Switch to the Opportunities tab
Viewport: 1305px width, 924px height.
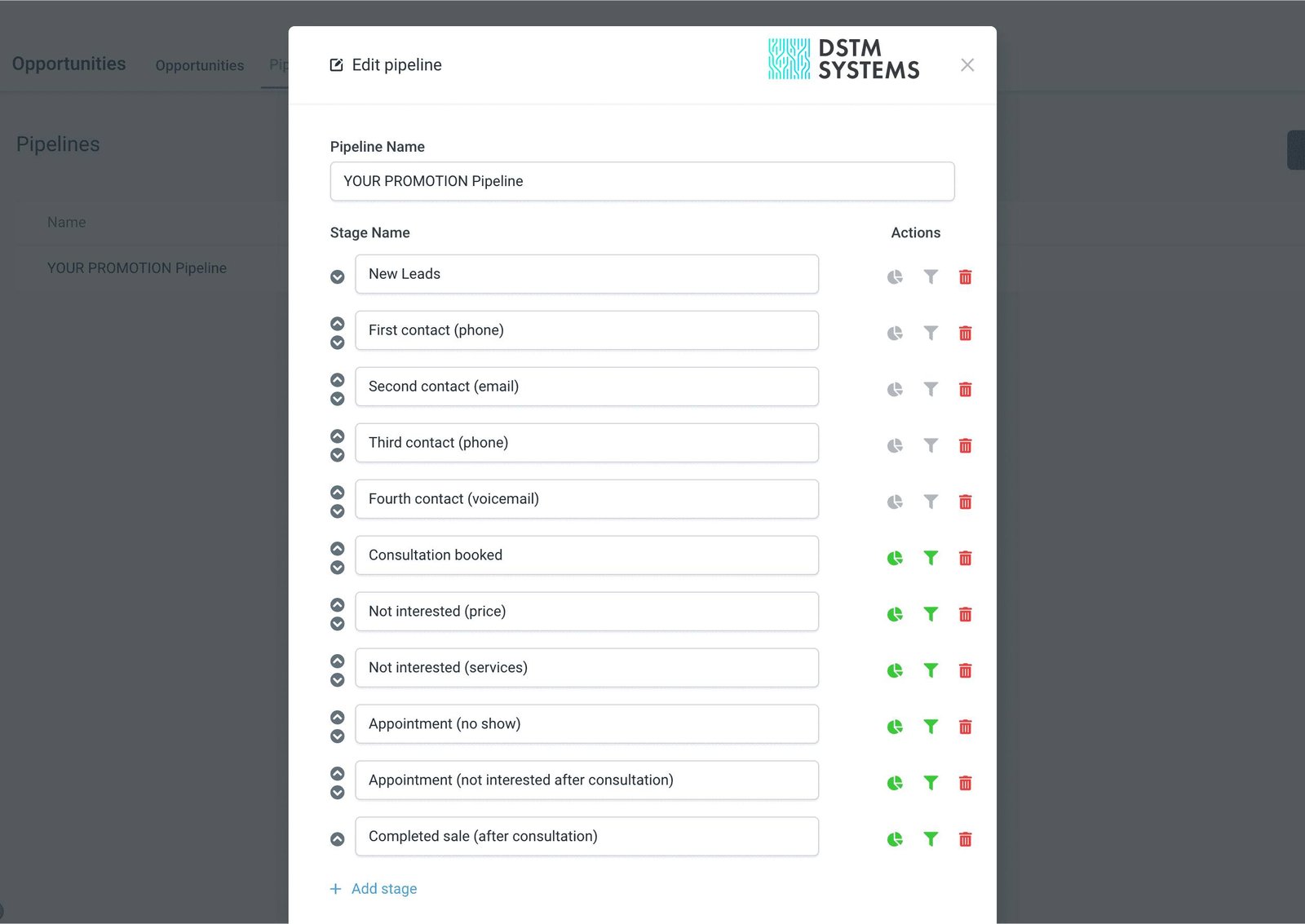tap(199, 65)
